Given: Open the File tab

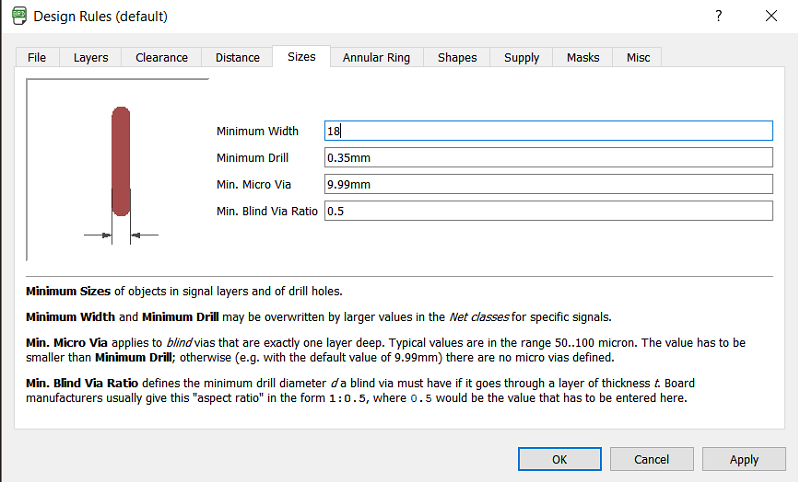Looking at the screenshot, I should click(37, 58).
